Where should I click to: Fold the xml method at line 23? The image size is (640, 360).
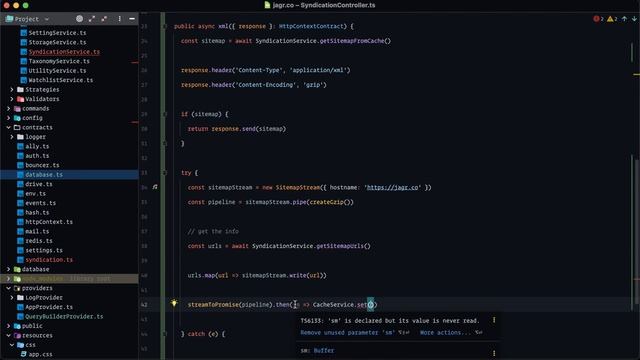165,26
